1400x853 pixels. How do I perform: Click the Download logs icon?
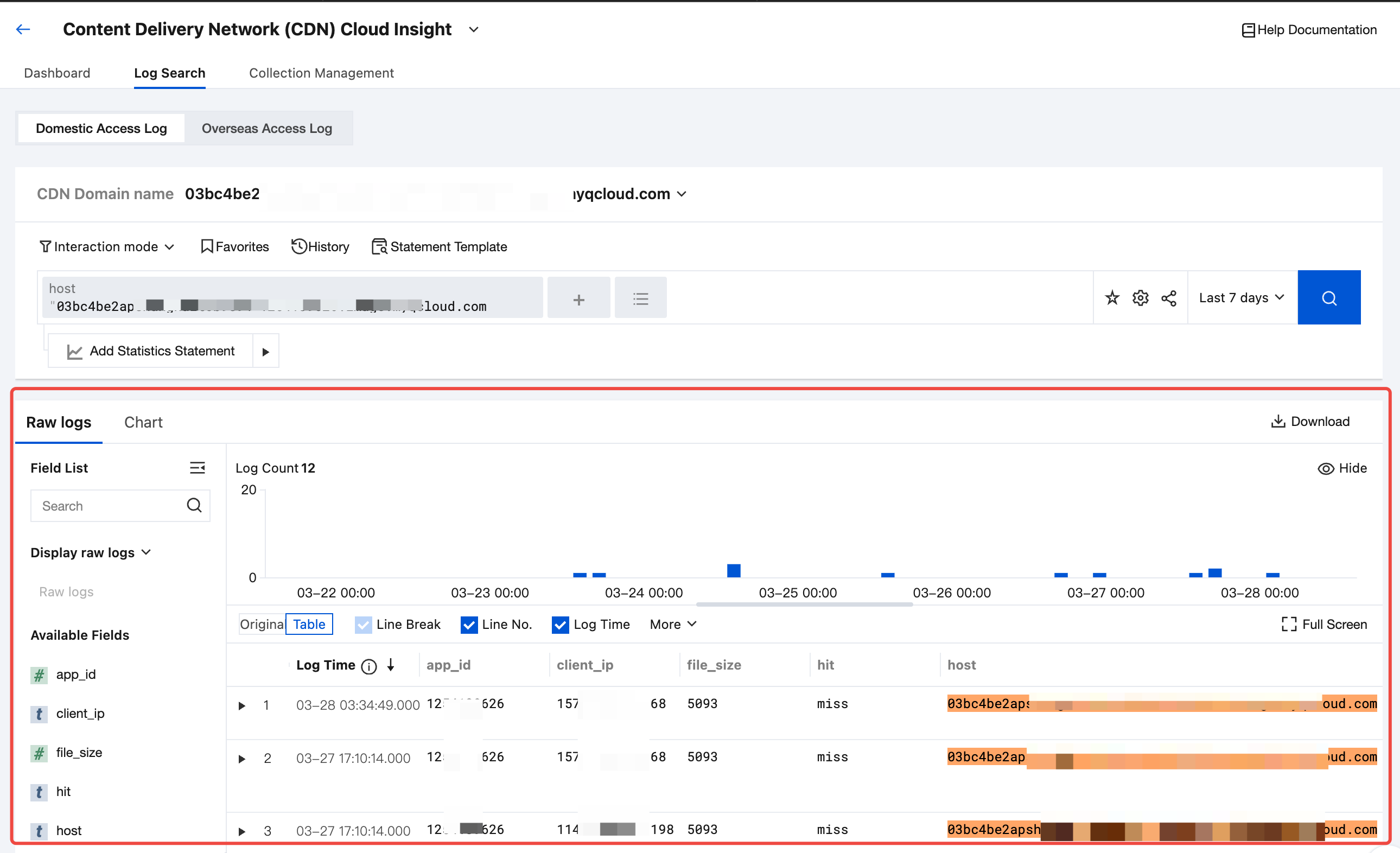coord(1278,421)
